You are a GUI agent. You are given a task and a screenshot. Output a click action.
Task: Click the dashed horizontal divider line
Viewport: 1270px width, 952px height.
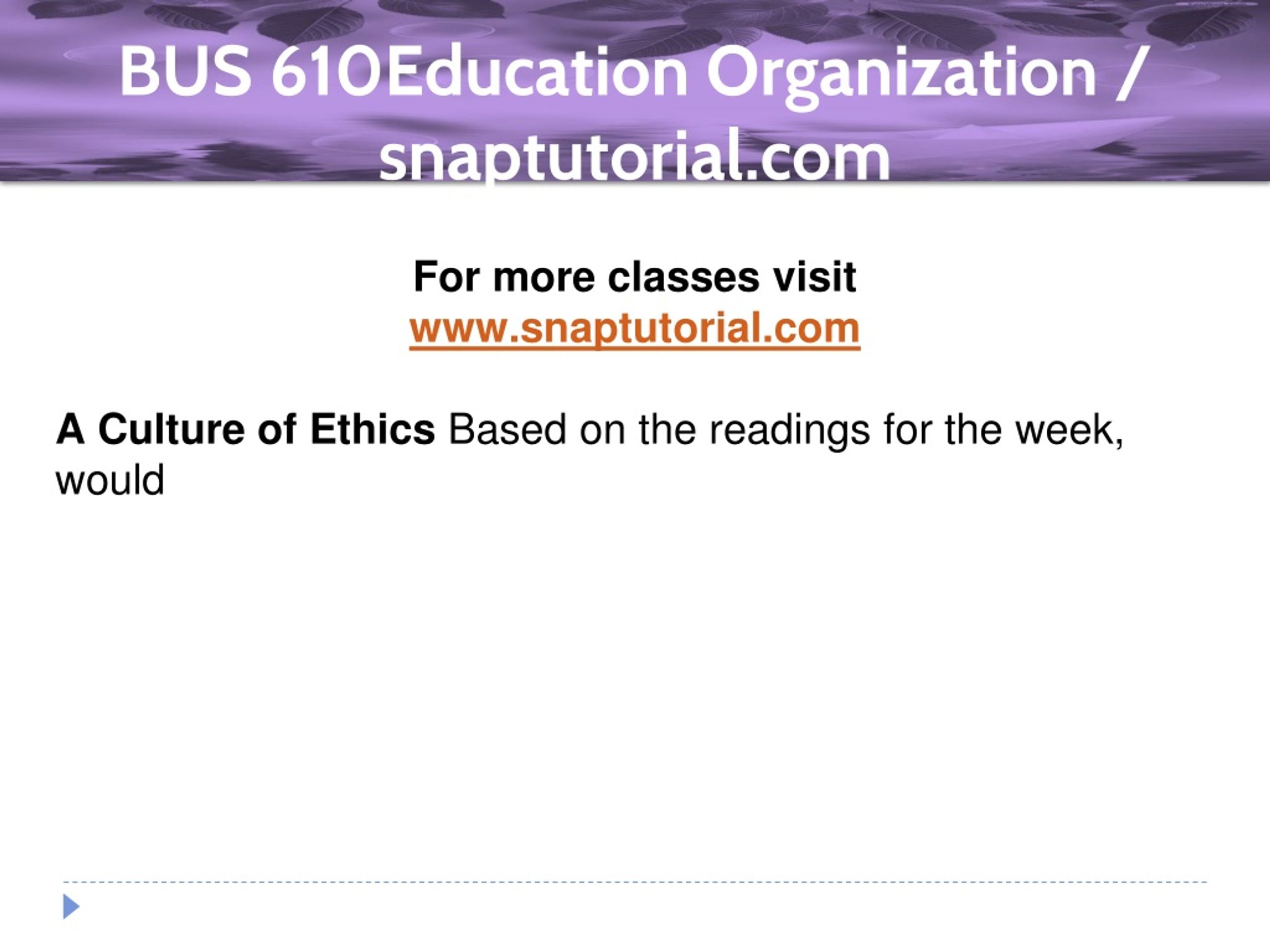tap(635, 882)
